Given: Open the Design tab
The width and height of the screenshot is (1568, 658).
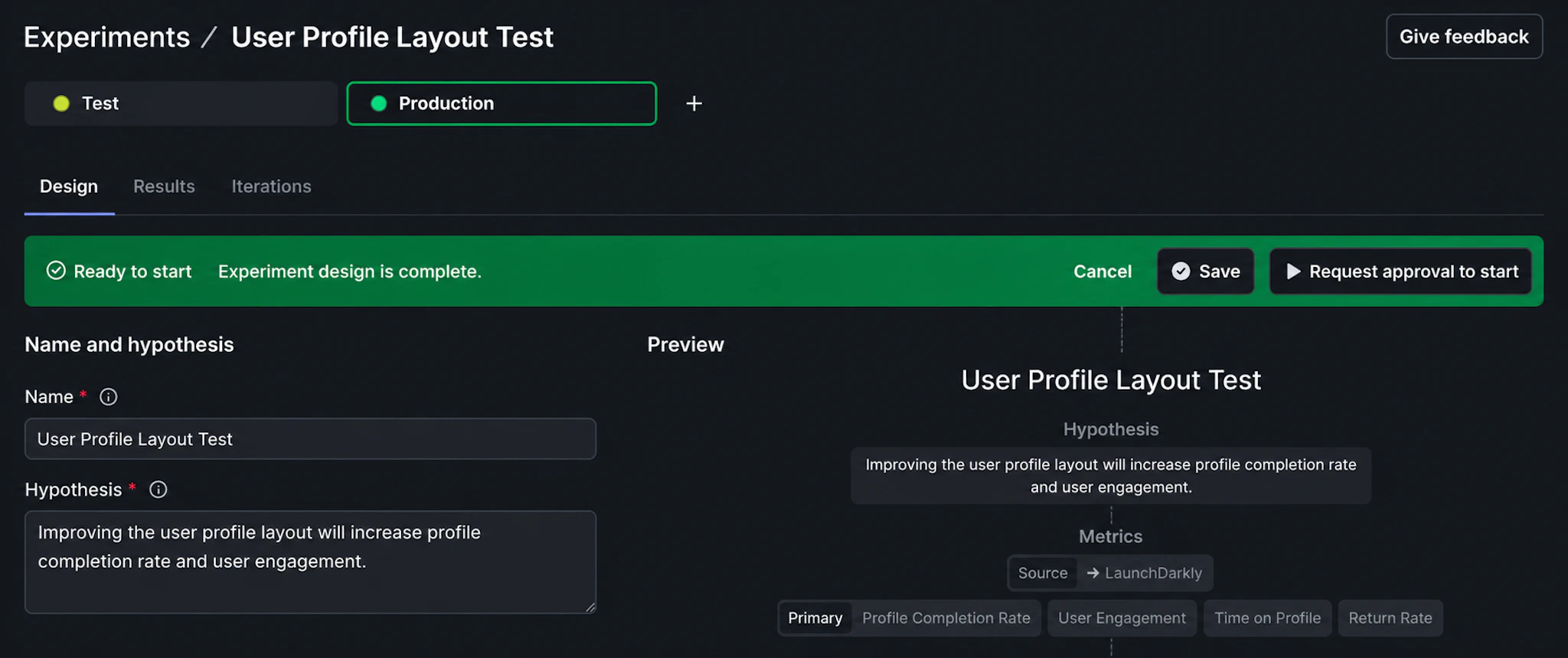Looking at the screenshot, I should tap(69, 187).
